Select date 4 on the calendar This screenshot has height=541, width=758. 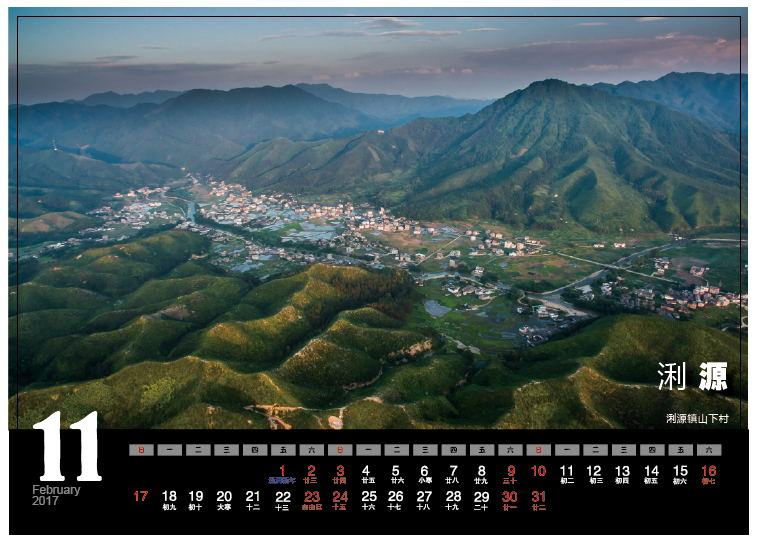(x=366, y=471)
